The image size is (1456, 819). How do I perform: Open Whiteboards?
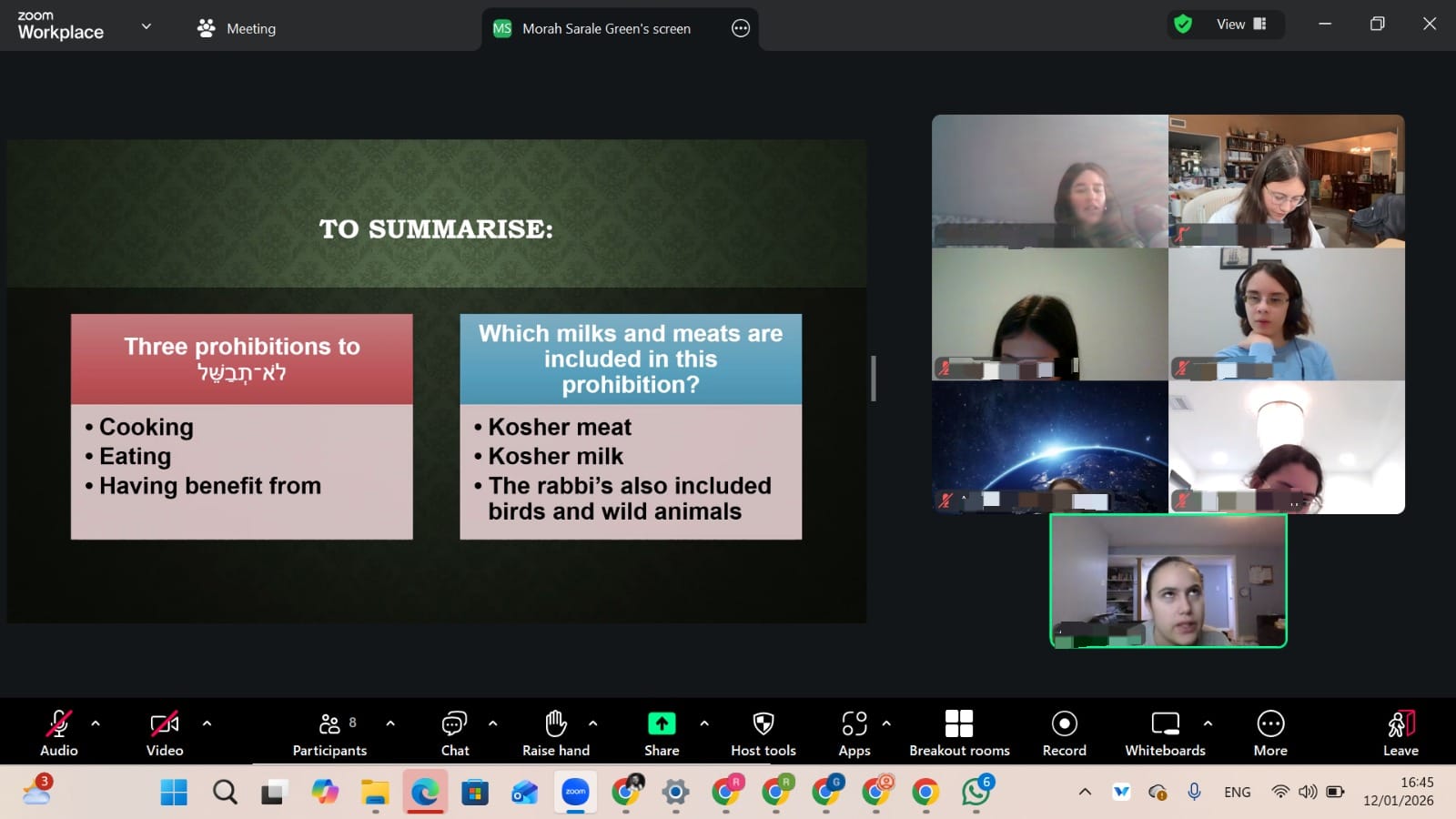pyautogui.click(x=1164, y=724)
